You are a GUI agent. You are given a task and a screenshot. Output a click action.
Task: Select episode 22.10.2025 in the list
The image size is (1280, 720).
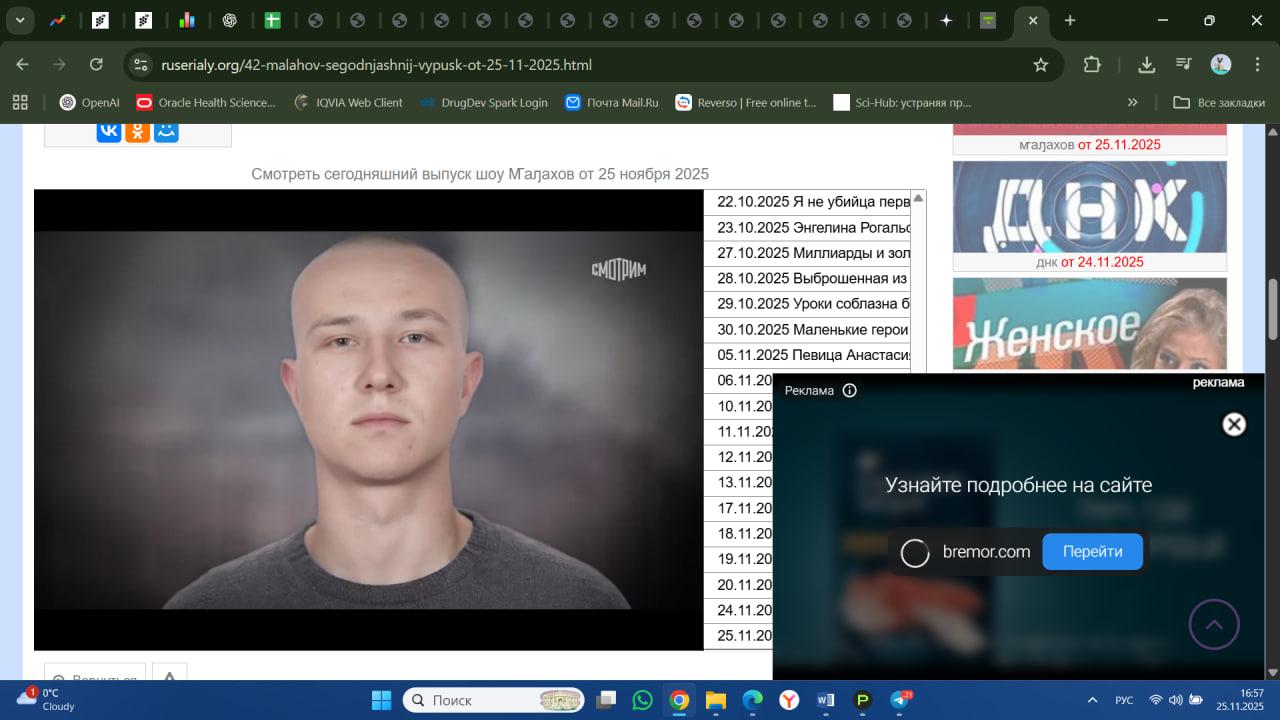pos(812,202)
